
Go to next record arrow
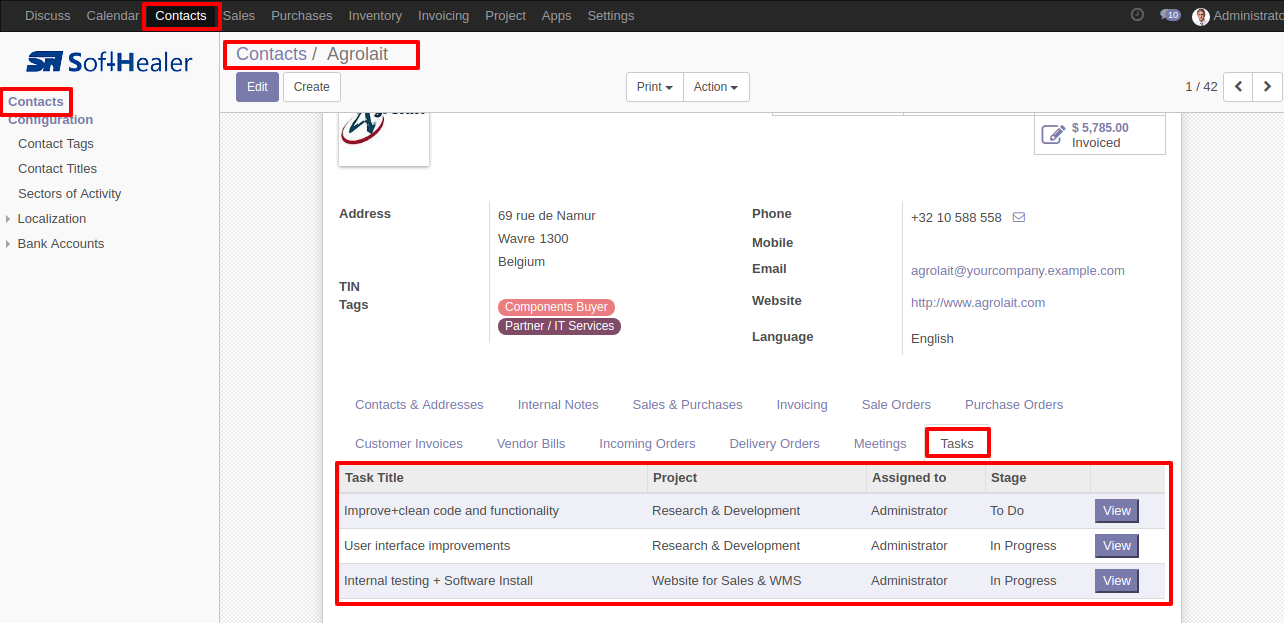[1267, 87]
